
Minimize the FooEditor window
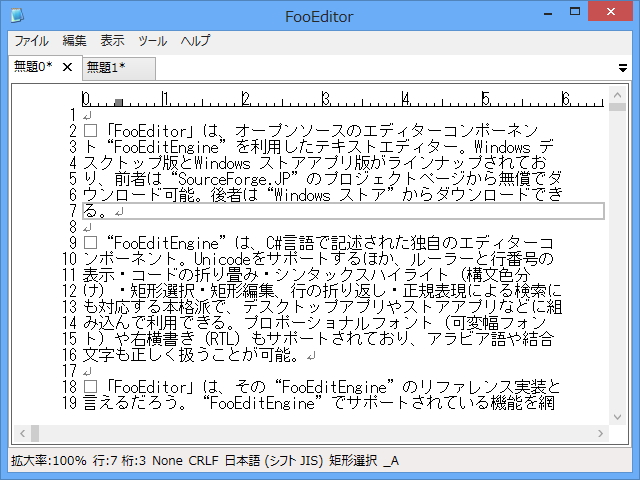pos(548,12)
